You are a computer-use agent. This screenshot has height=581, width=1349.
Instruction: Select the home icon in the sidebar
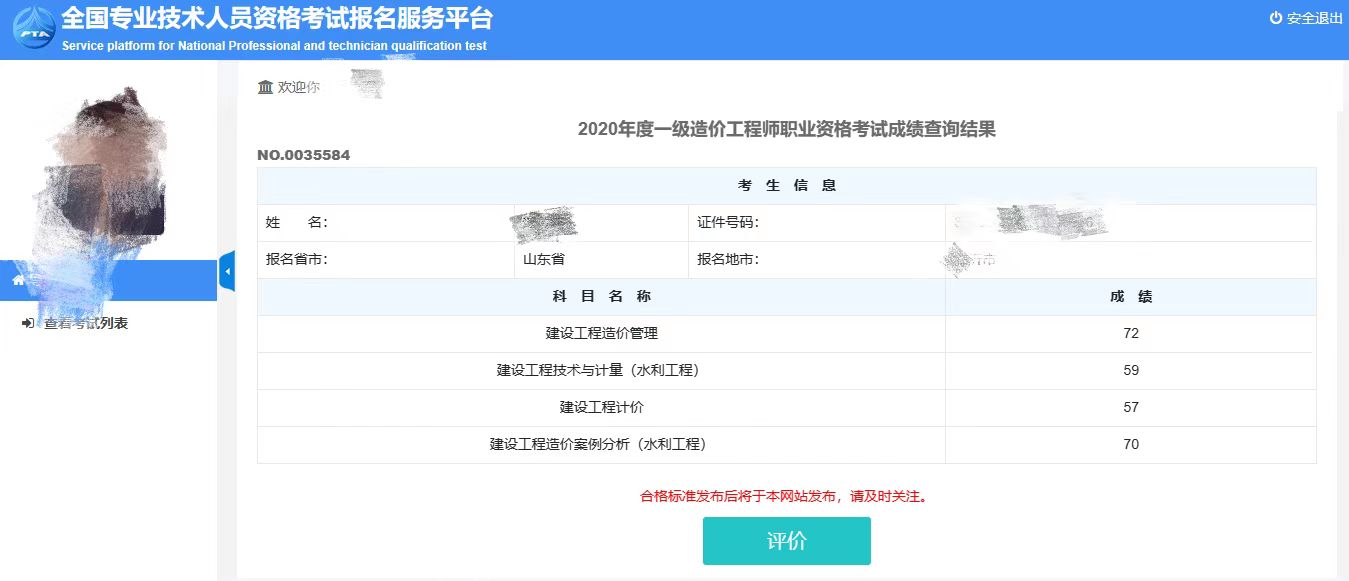[x=16, y=280]
